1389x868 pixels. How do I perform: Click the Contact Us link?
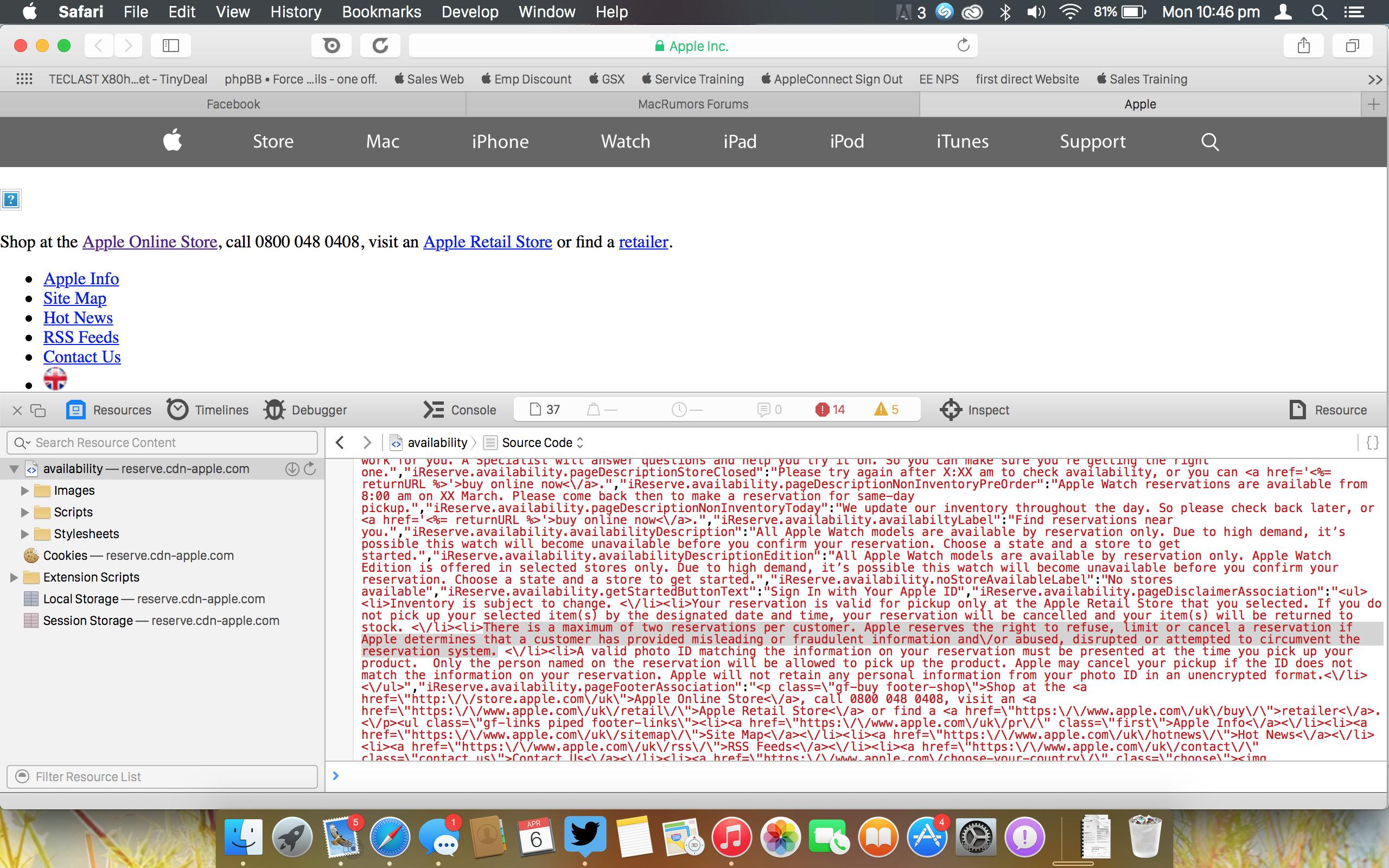[x=81, y=356]
